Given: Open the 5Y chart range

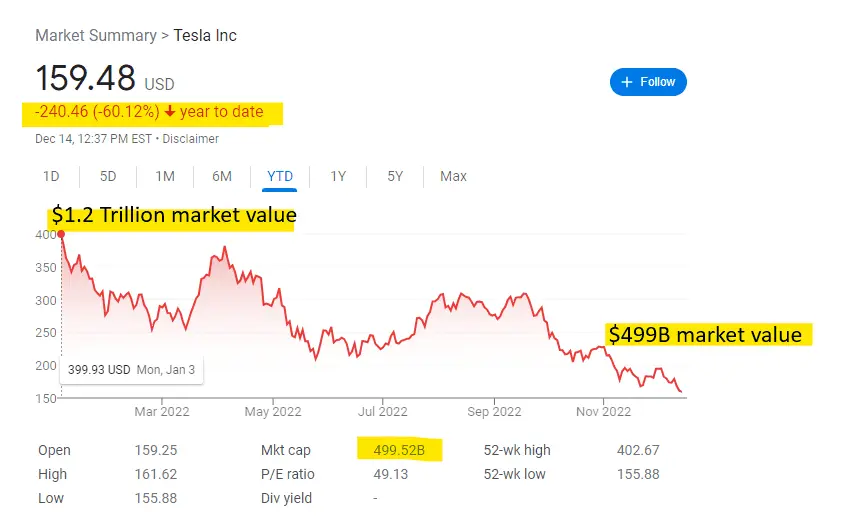Looking at the screenshot, I should (396, 176).
